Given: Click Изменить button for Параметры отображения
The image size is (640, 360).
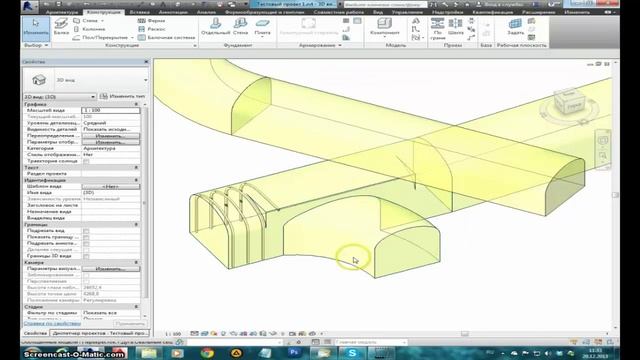Looking at the screenshot, I should coord(111,142).
